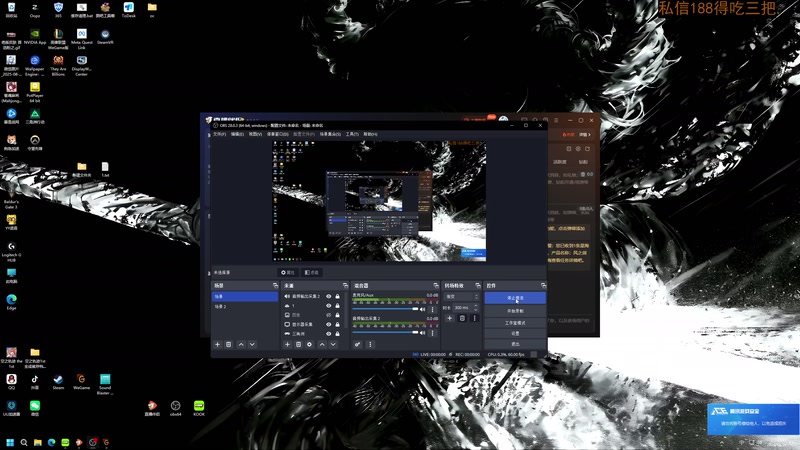The image size is (800, 450).
Task: Open the 麦克风/Aux three-dot options menu
Action: 433,310
